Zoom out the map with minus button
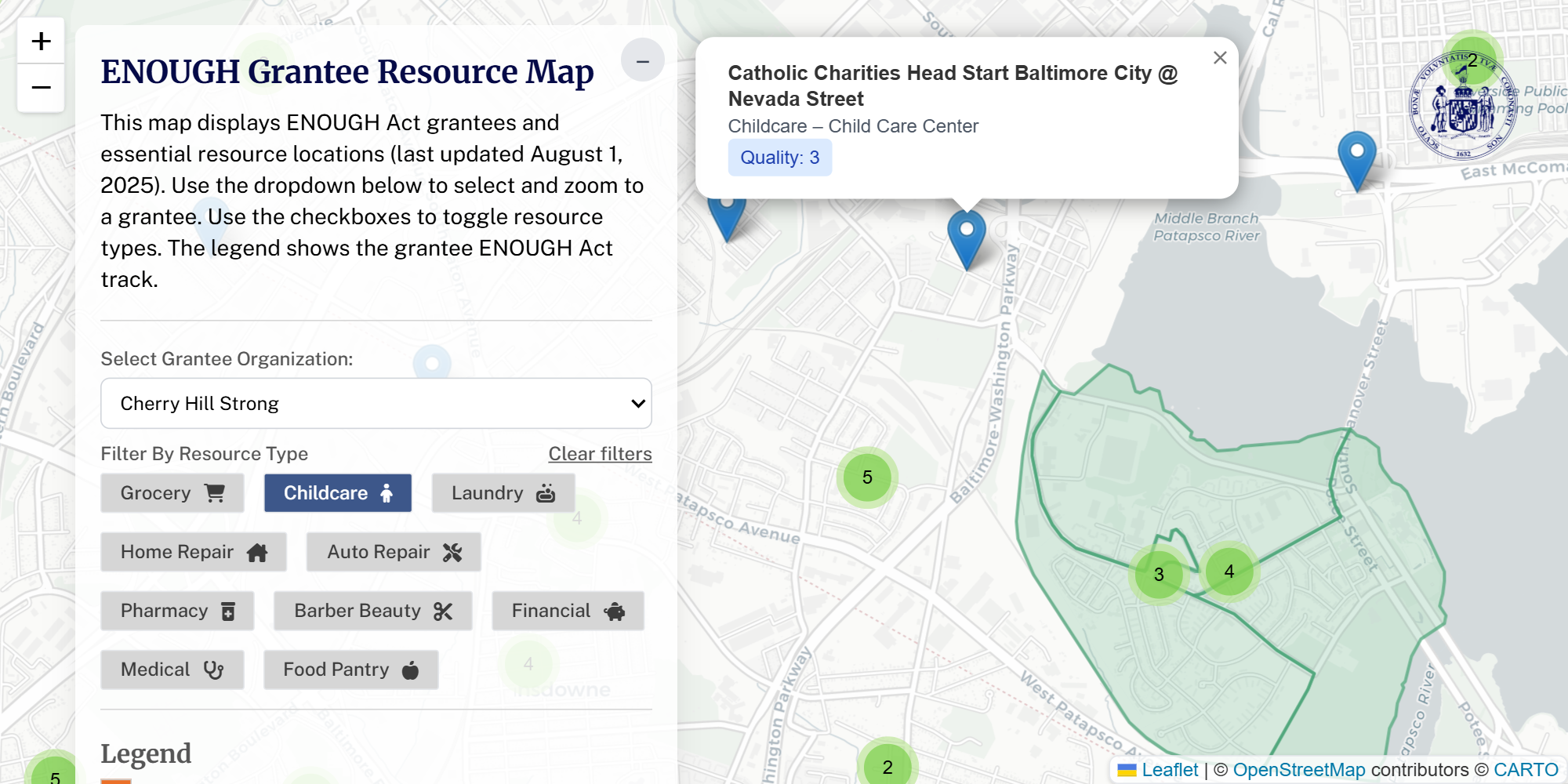1568x784 pixels. (x=41, y=88)
